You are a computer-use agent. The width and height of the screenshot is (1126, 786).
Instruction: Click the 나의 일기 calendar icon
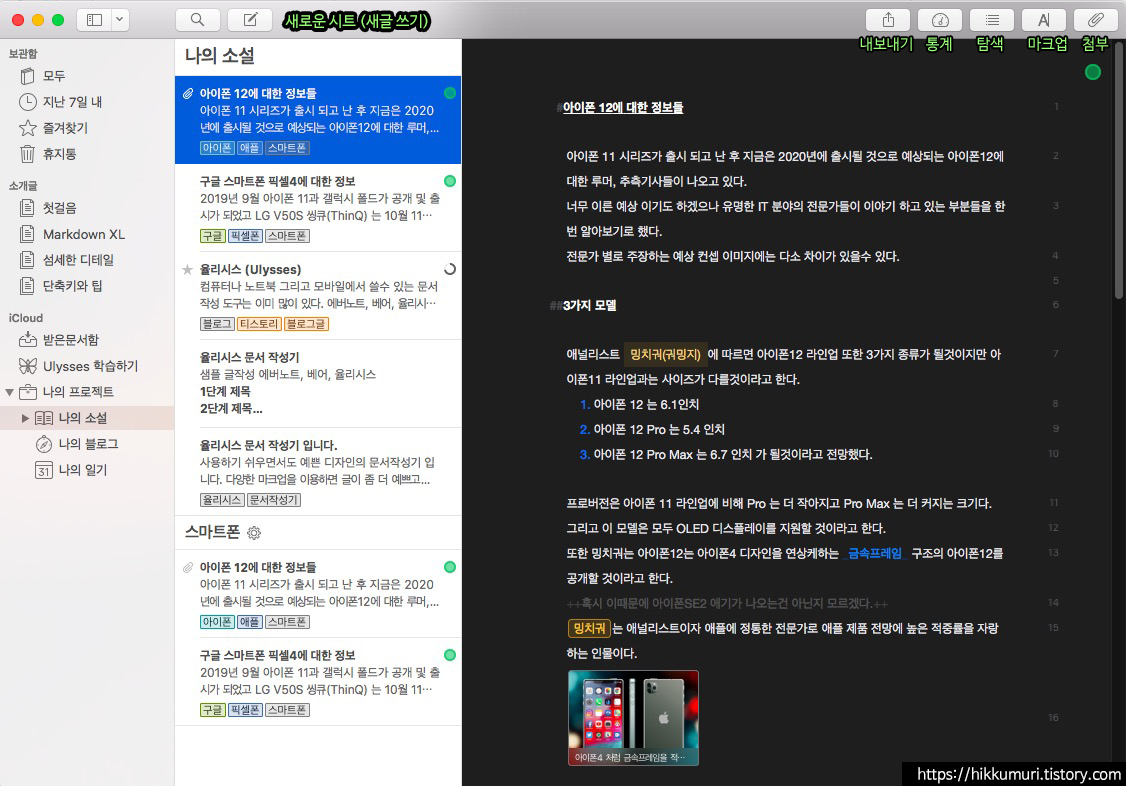44,470
